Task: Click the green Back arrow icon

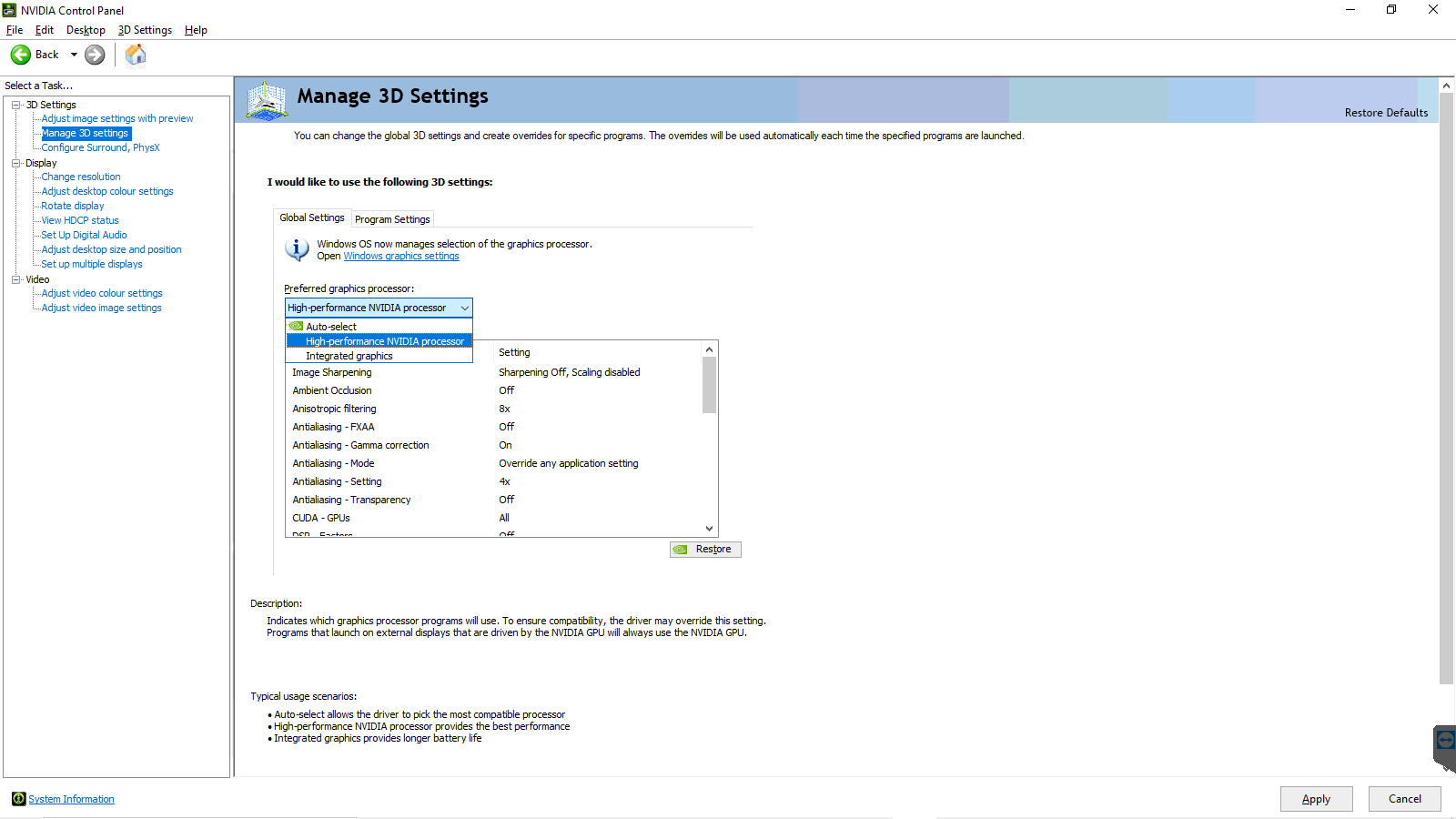Action: pyautogui.click(x=21, y=55)
